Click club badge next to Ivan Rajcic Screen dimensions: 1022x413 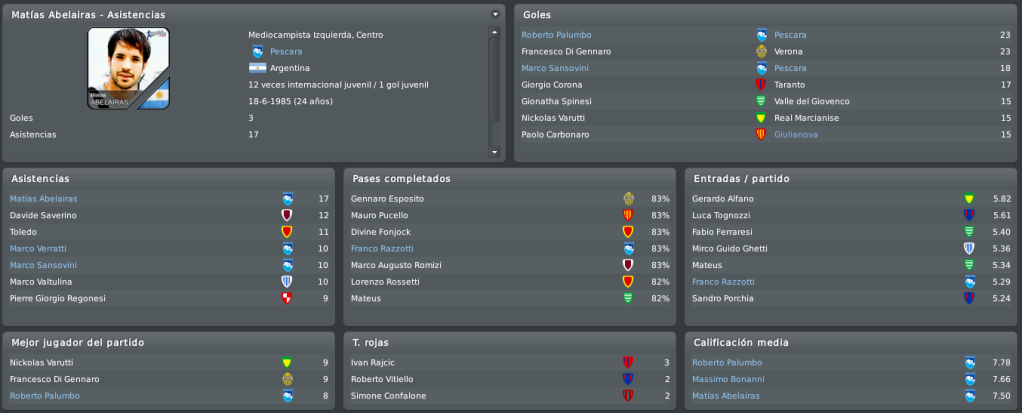click(x=628, y=362)
